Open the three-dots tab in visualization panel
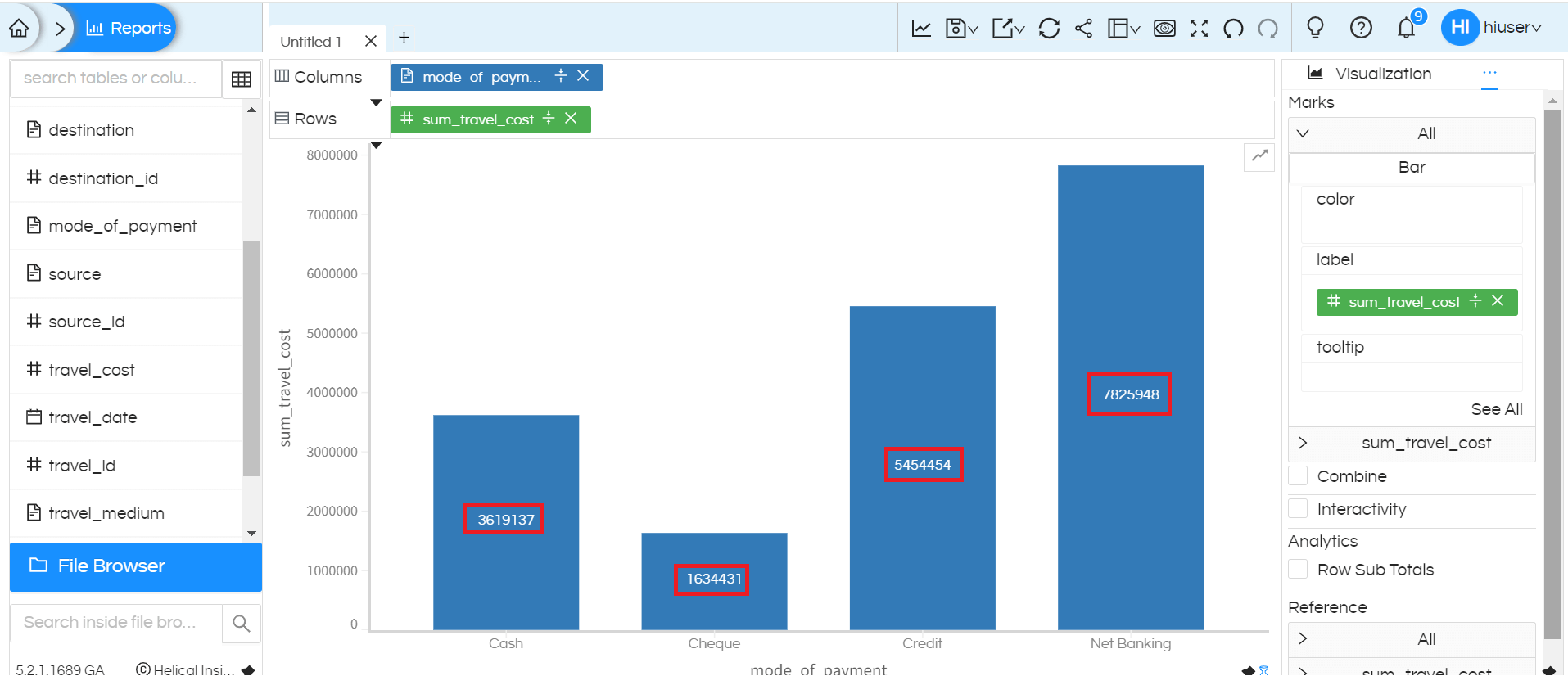The image size is (1568, 676). [x=1489, y=73]
